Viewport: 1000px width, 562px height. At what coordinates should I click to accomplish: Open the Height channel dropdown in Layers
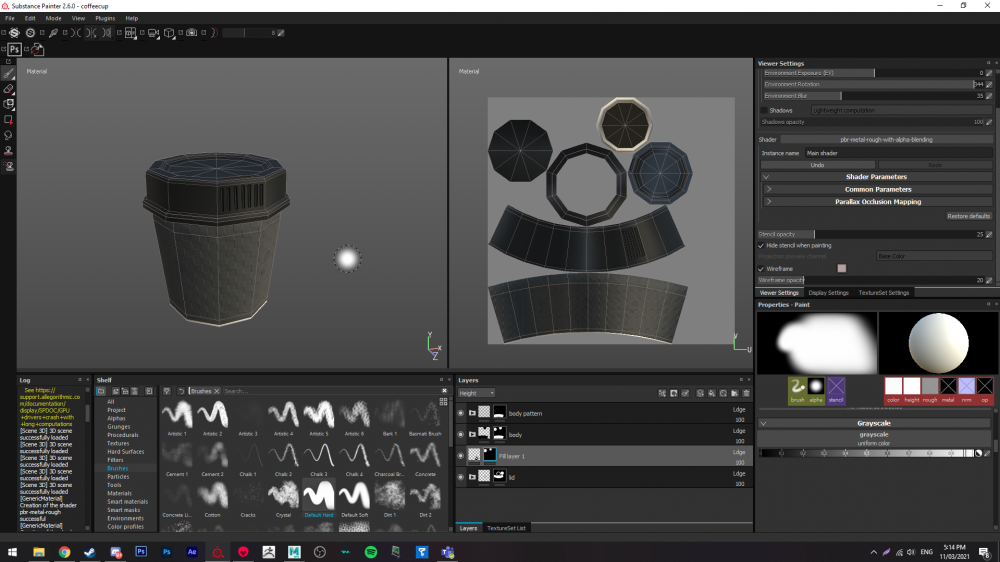[x=475, y=393]
